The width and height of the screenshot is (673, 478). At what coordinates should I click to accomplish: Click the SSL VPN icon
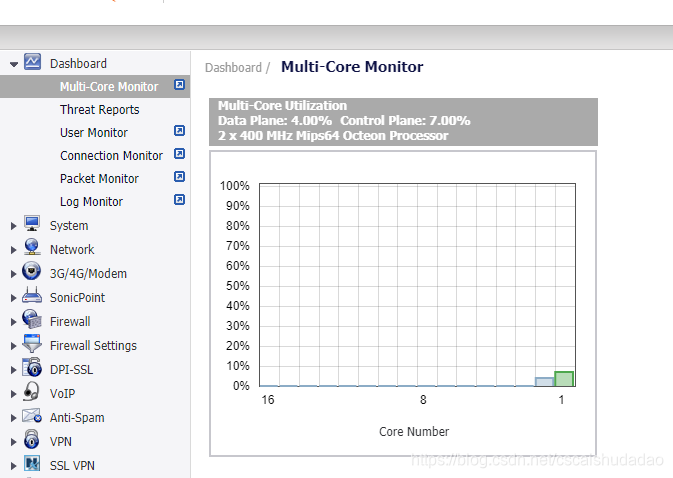pyautogui.click(x=32, y=464)
